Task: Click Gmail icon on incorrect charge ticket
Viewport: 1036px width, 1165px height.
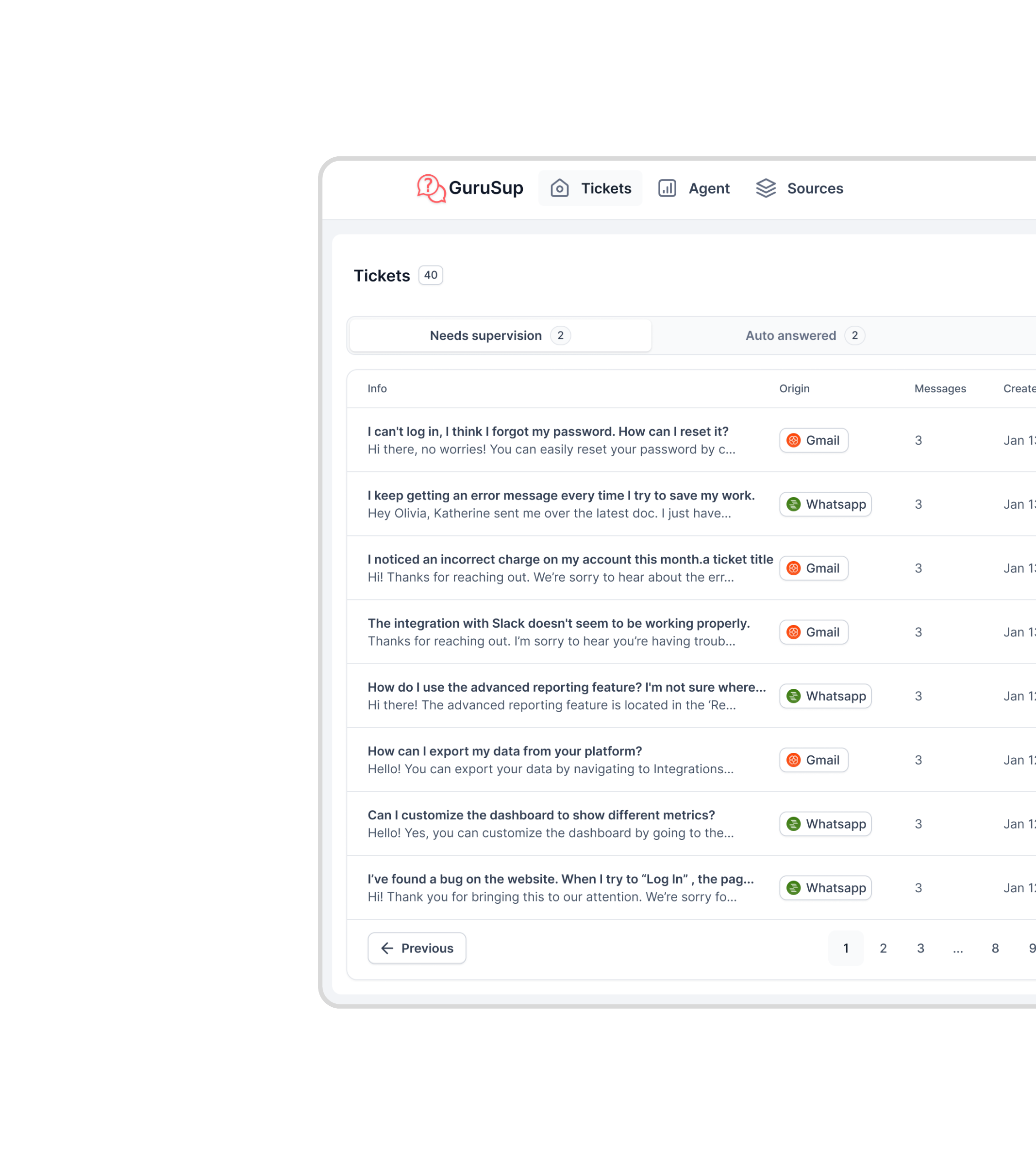Action: tap(793, 567)
